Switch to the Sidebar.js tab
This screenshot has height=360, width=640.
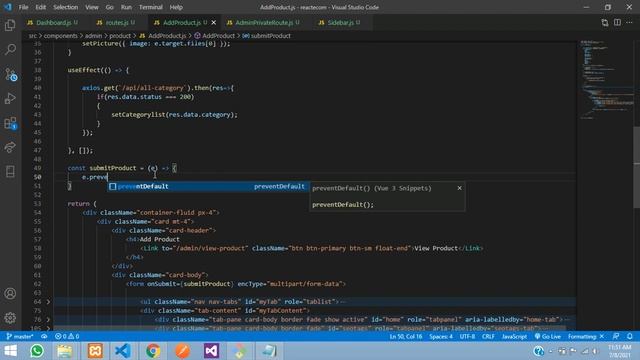[x=340, y=22]
